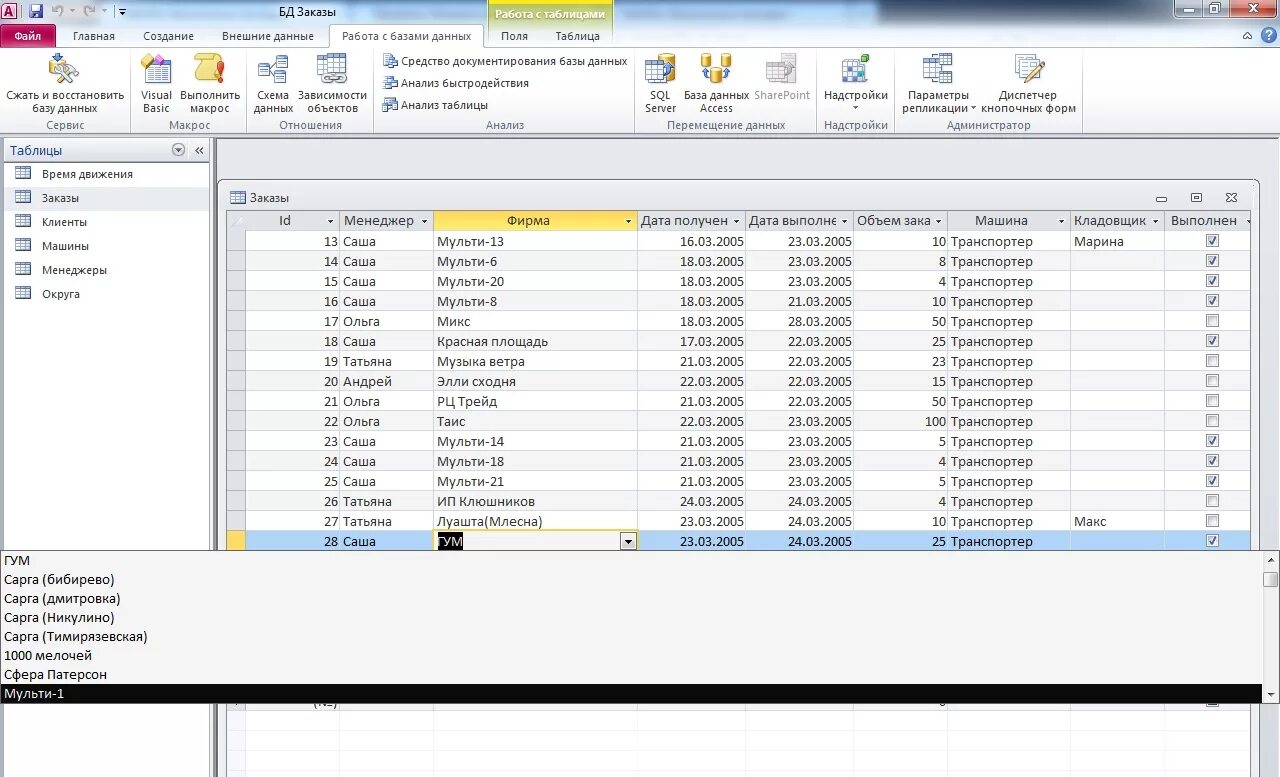Click the Undo icon in quick access toolbar
This screenshot has width=1280, height=777.
coord(58,11)
